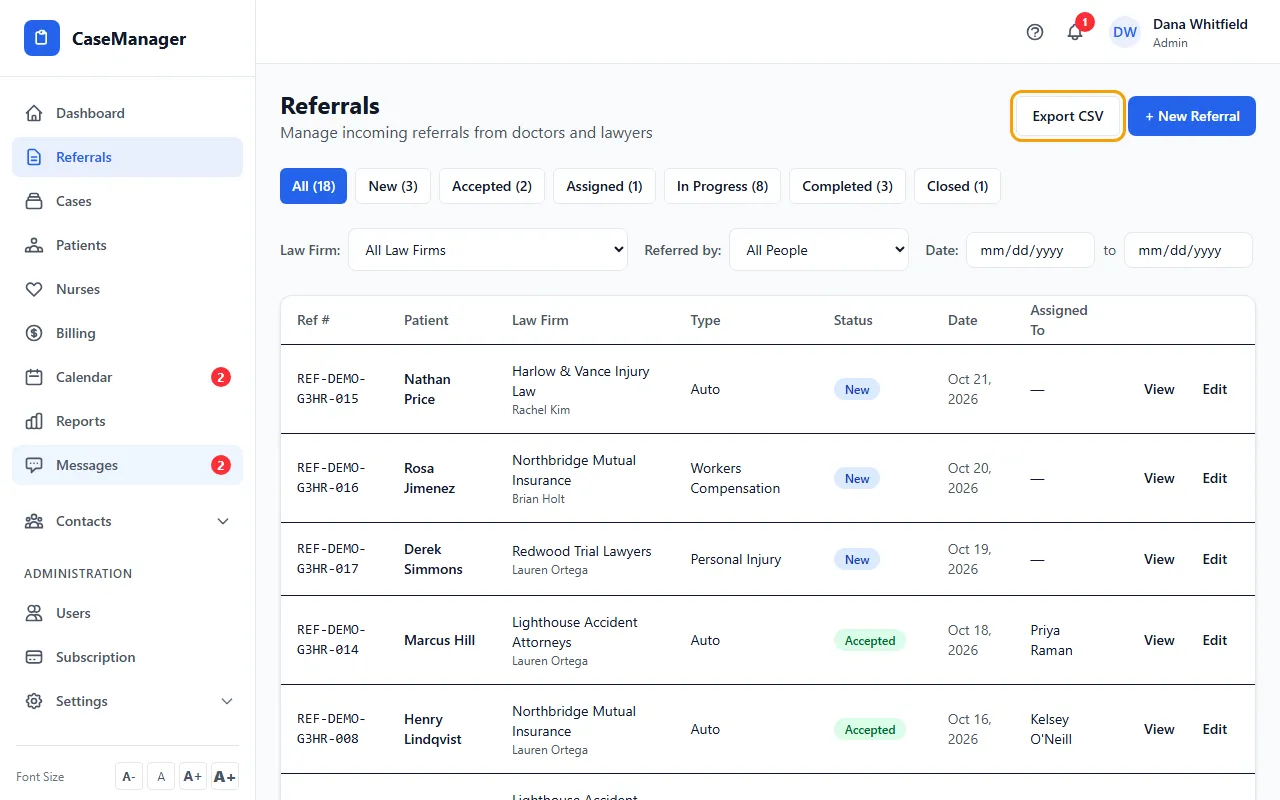The image size is (1280, 800).
Task: Open the help question mark icon
Action: [x=1035, y=32]
